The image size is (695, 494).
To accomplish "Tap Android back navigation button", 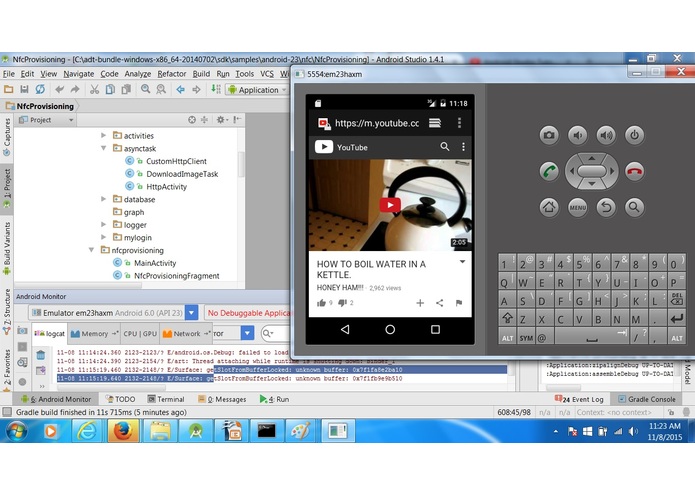I will 345,329.
